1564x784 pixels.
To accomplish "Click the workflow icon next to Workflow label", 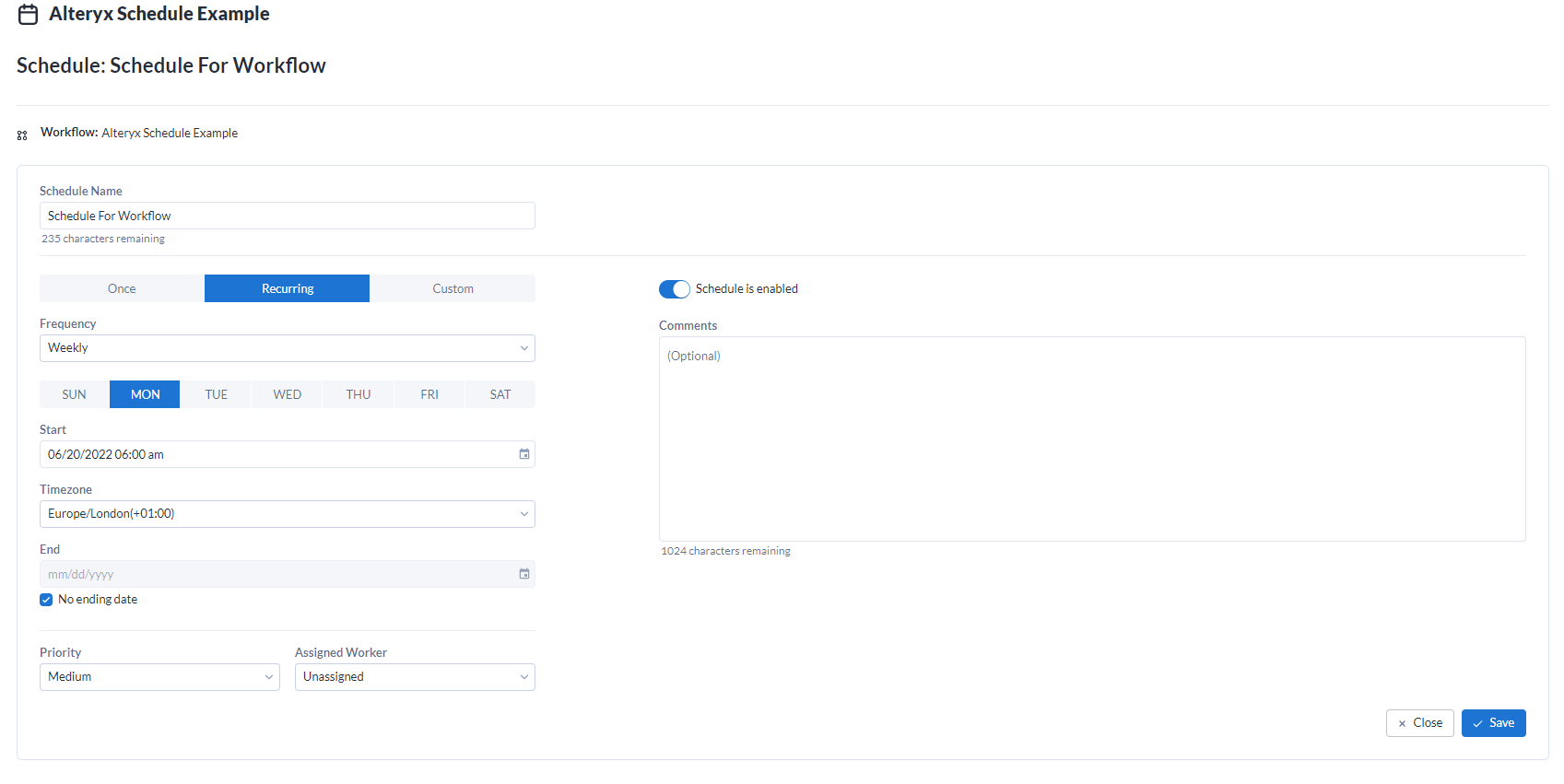I will tap(22, 135).
